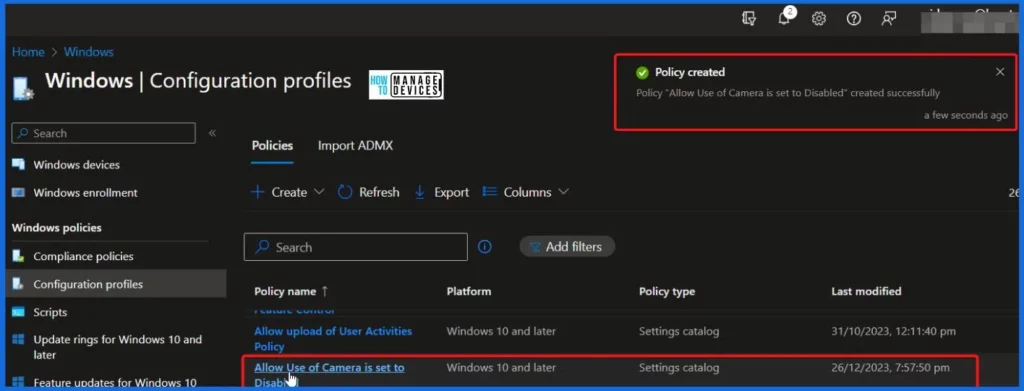Viewport: 1024px width, 391px height.
Task: Select Configuration profiles in sidebar
Action: tap(88, 284)
